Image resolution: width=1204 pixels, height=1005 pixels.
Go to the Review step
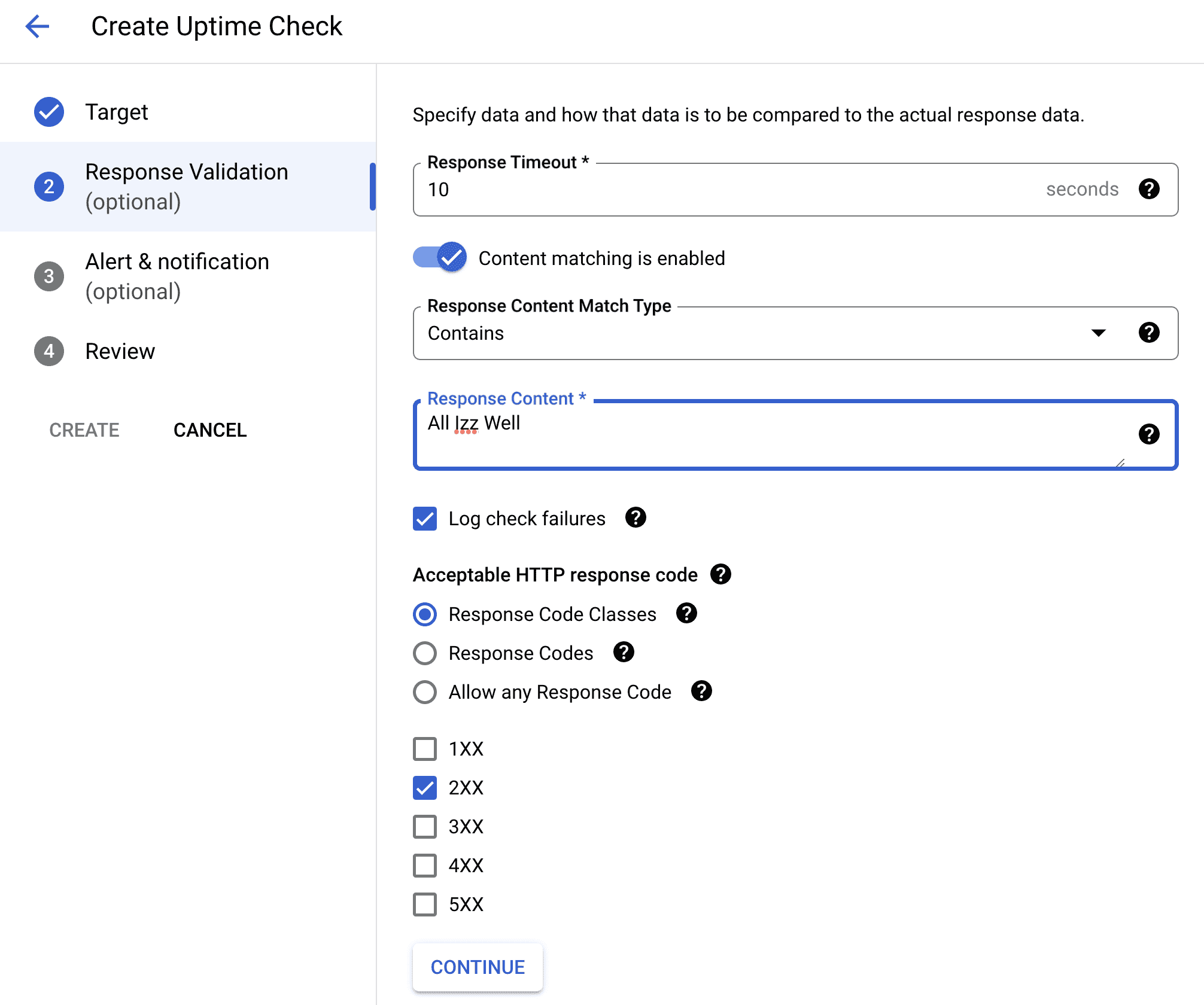pos(120,351)
